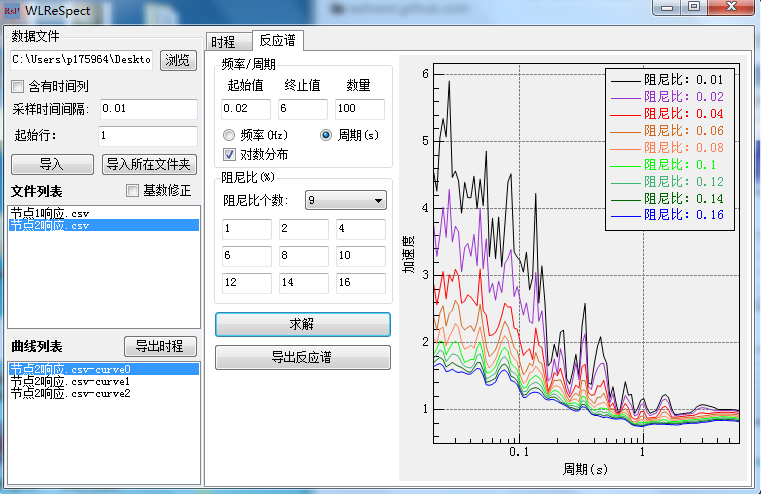Click the damping ratio field containing 12
The height and width of the screenshot is (494, 761).
[247, 283]
